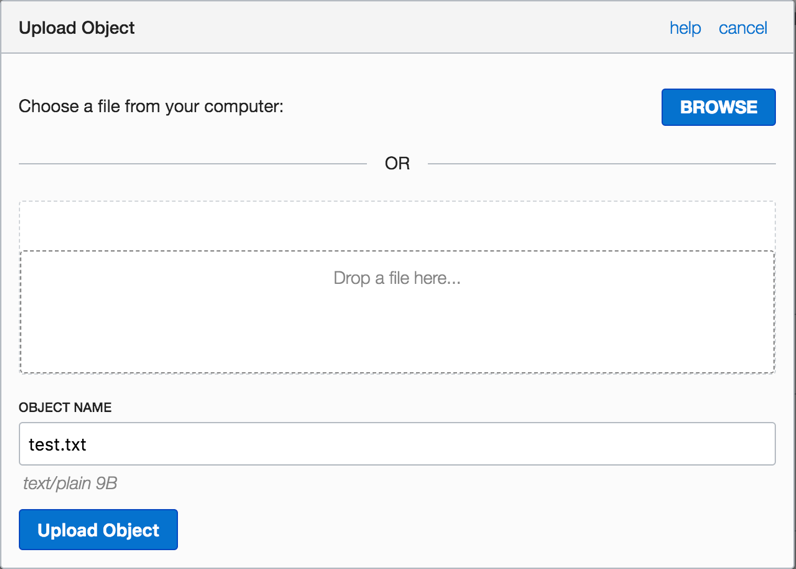
Task: Click the empty right end of the name field
Action: pyautogui.click(x=700, y=444)
